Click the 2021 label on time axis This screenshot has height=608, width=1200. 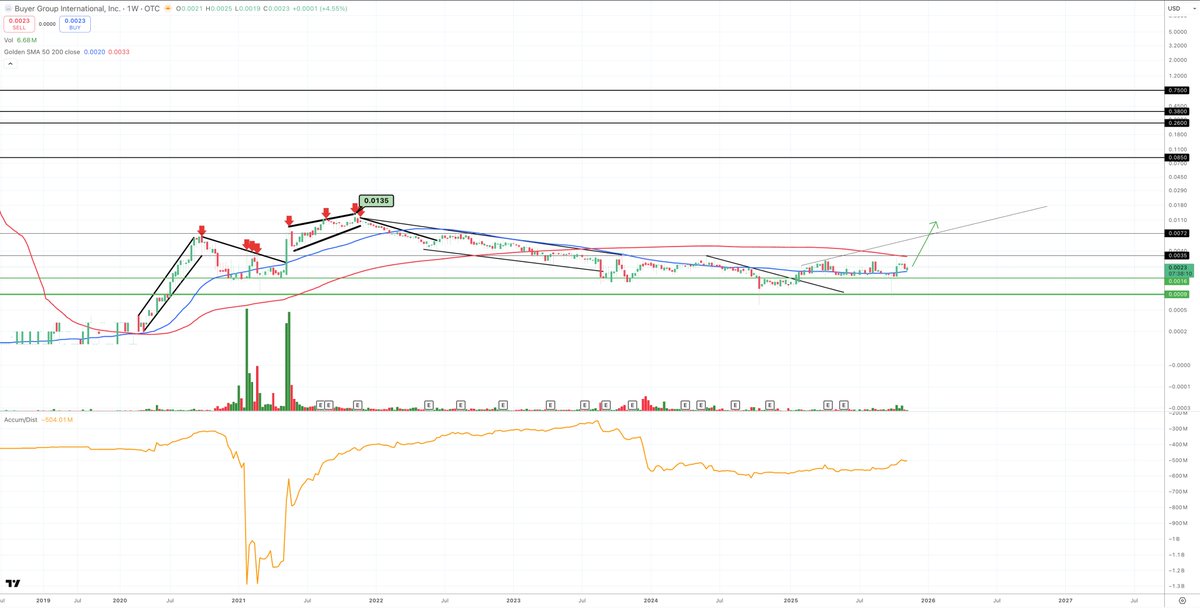click(x=239, y=600)
